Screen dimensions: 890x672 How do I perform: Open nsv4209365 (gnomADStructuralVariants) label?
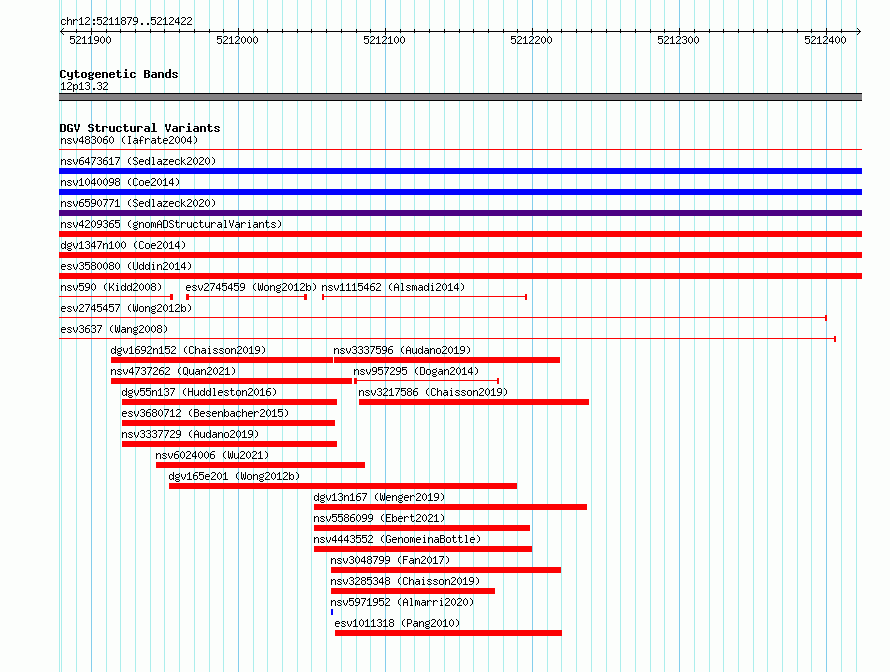click(171, 224)
